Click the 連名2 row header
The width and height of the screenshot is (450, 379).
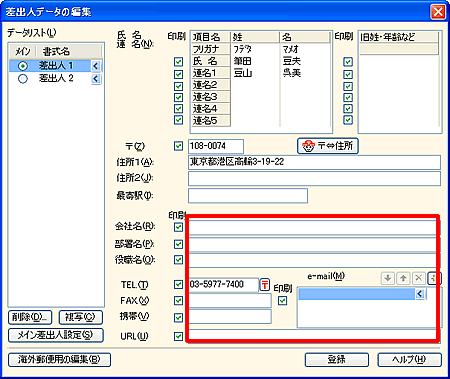tap(211, 85)
